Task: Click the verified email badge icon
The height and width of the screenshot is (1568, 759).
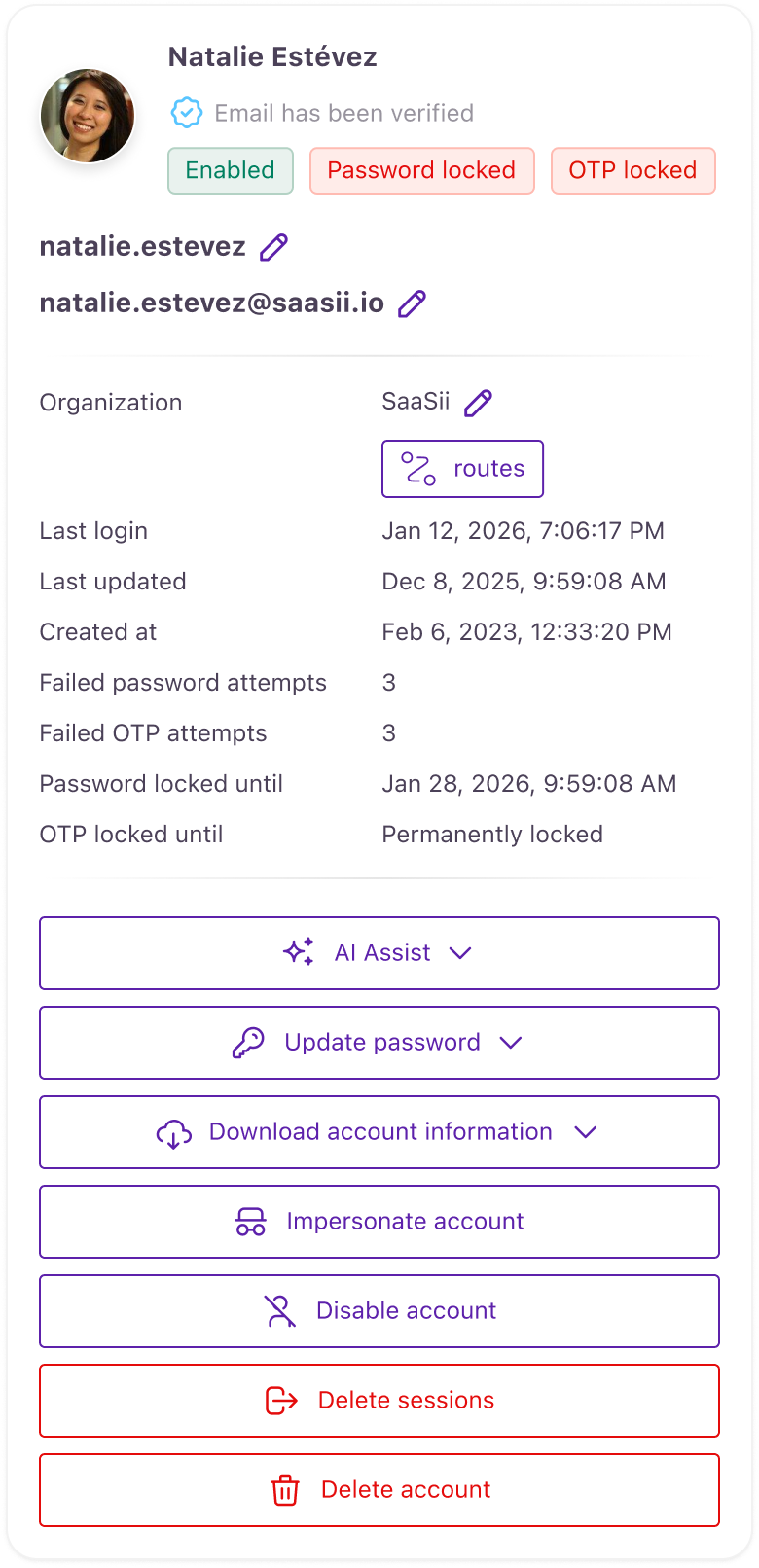Action: [185, 113]
